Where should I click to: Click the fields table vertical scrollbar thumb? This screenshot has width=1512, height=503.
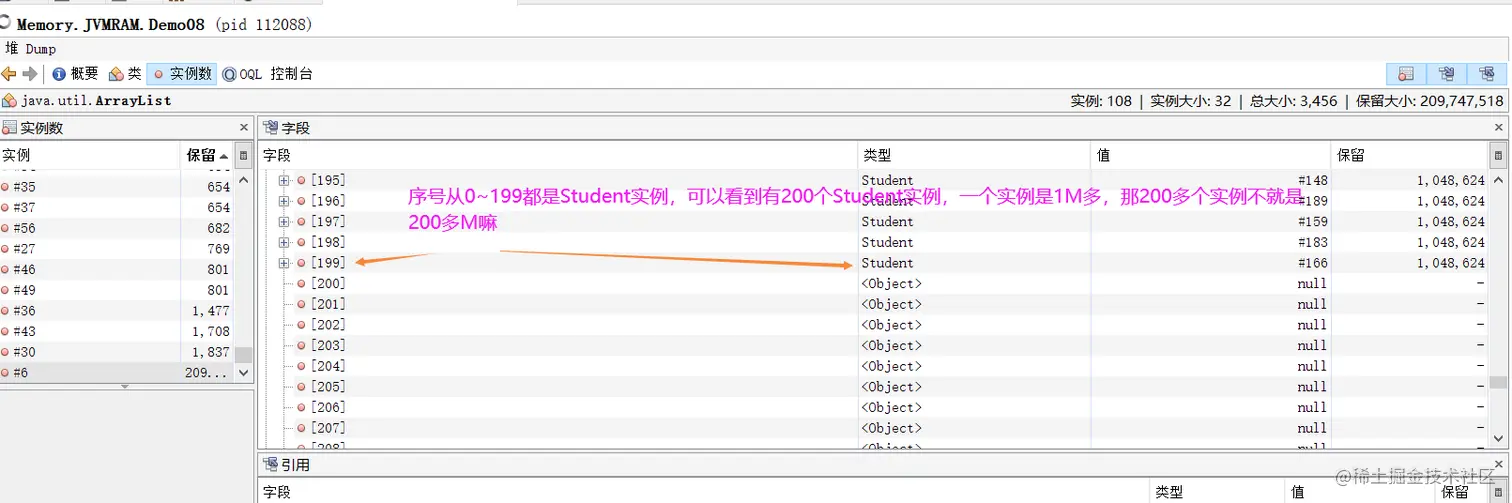coord(1497,382)
